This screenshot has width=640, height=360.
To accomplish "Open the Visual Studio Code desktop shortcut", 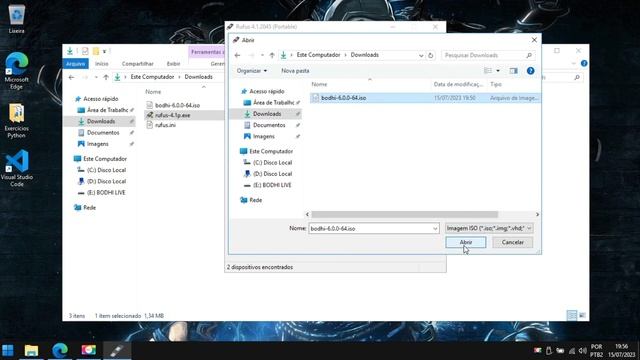I will [17, 168].
